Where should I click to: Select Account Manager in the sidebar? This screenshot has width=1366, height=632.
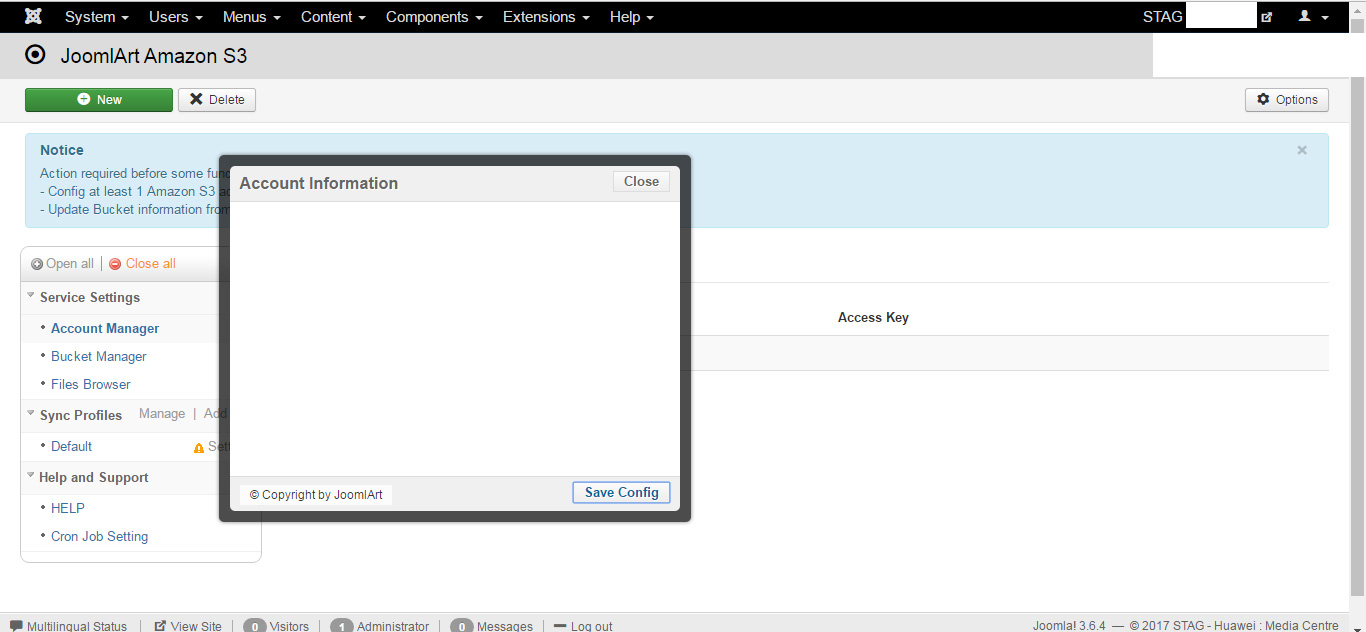click(105, 328)
